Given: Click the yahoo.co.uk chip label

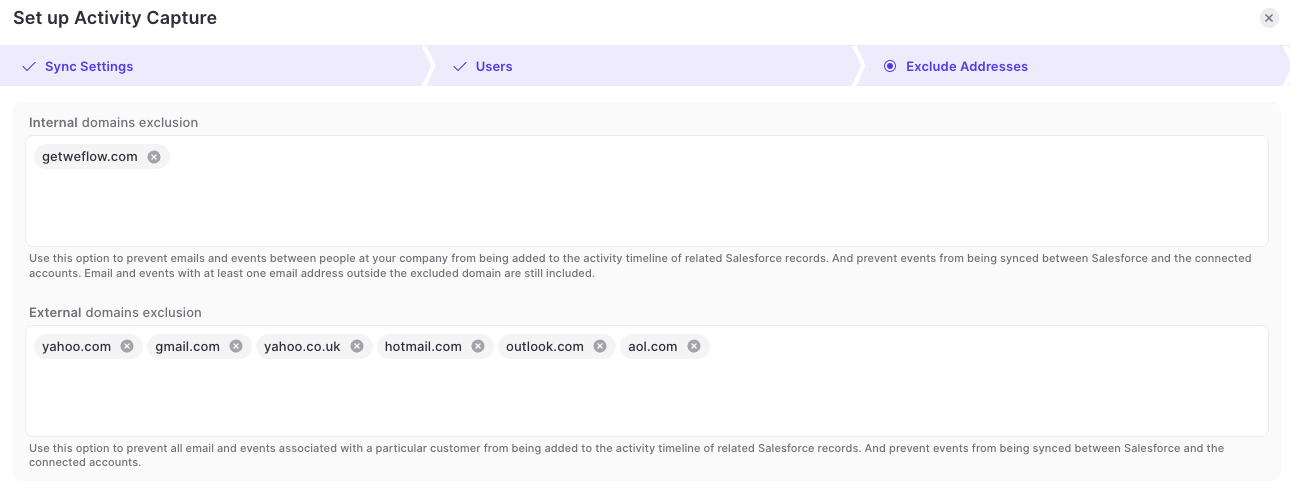Looking at the screenshot, I should tap(302, 347).
